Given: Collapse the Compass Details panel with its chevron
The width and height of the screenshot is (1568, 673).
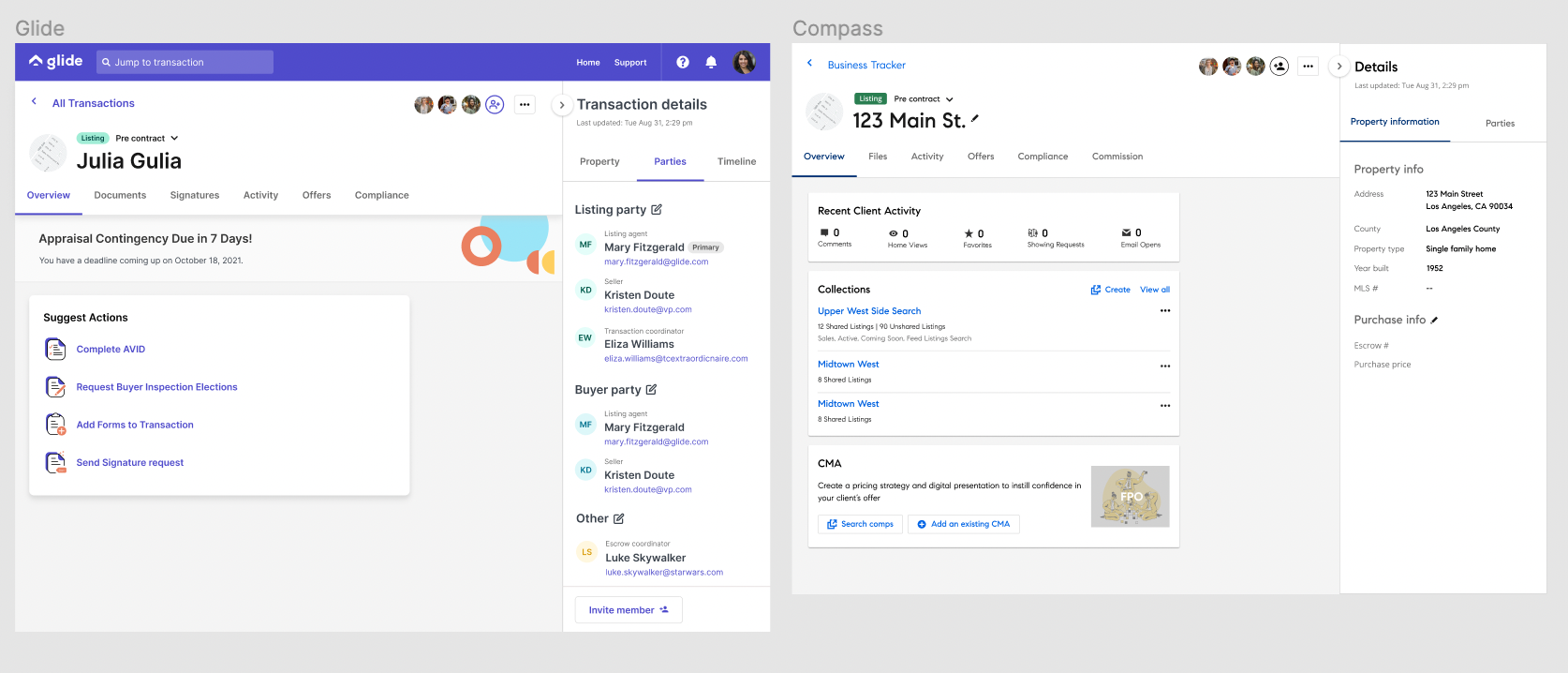Looking at the screenshot, I should pyautogui.click(x=1339, y=67).
